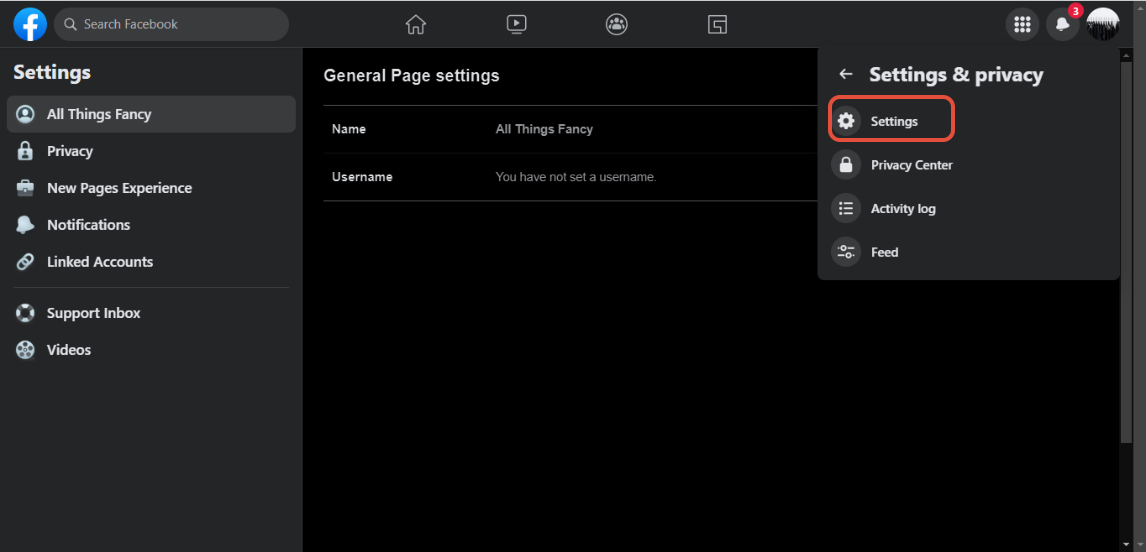Go to the Home feed icon
This screenshot has height=552, width=1146.
pyautogui.click(x=415, y=24)
